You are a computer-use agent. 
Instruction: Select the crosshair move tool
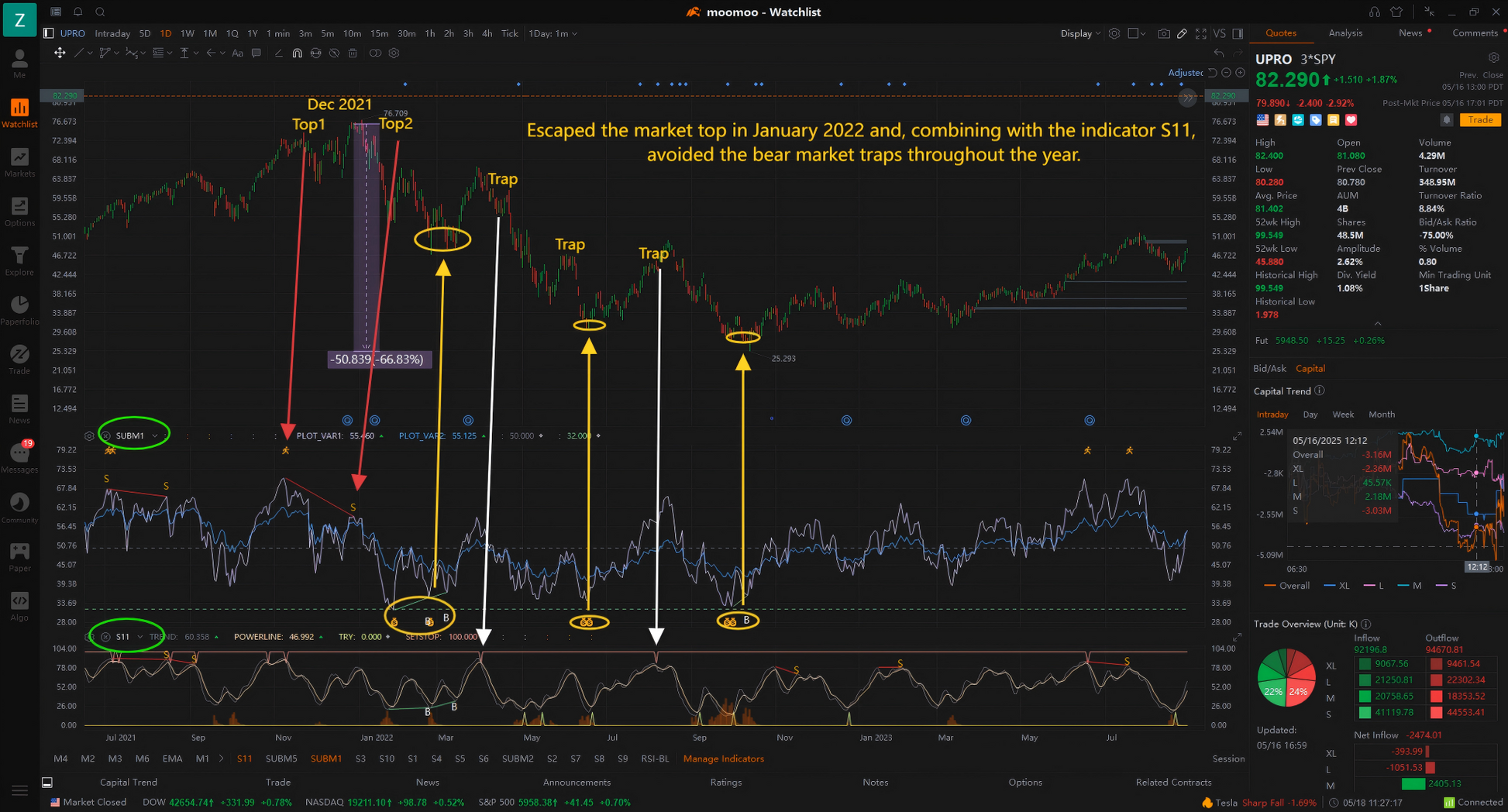point(60,53)
